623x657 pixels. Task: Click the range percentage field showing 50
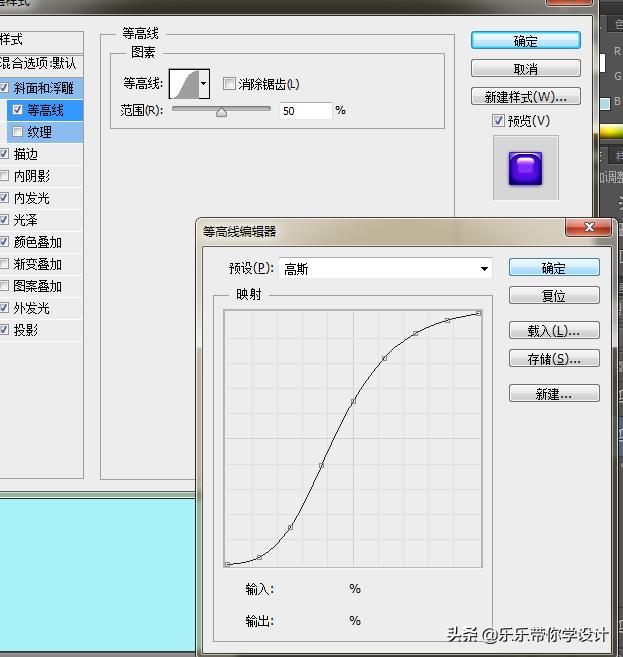point(305,111)
